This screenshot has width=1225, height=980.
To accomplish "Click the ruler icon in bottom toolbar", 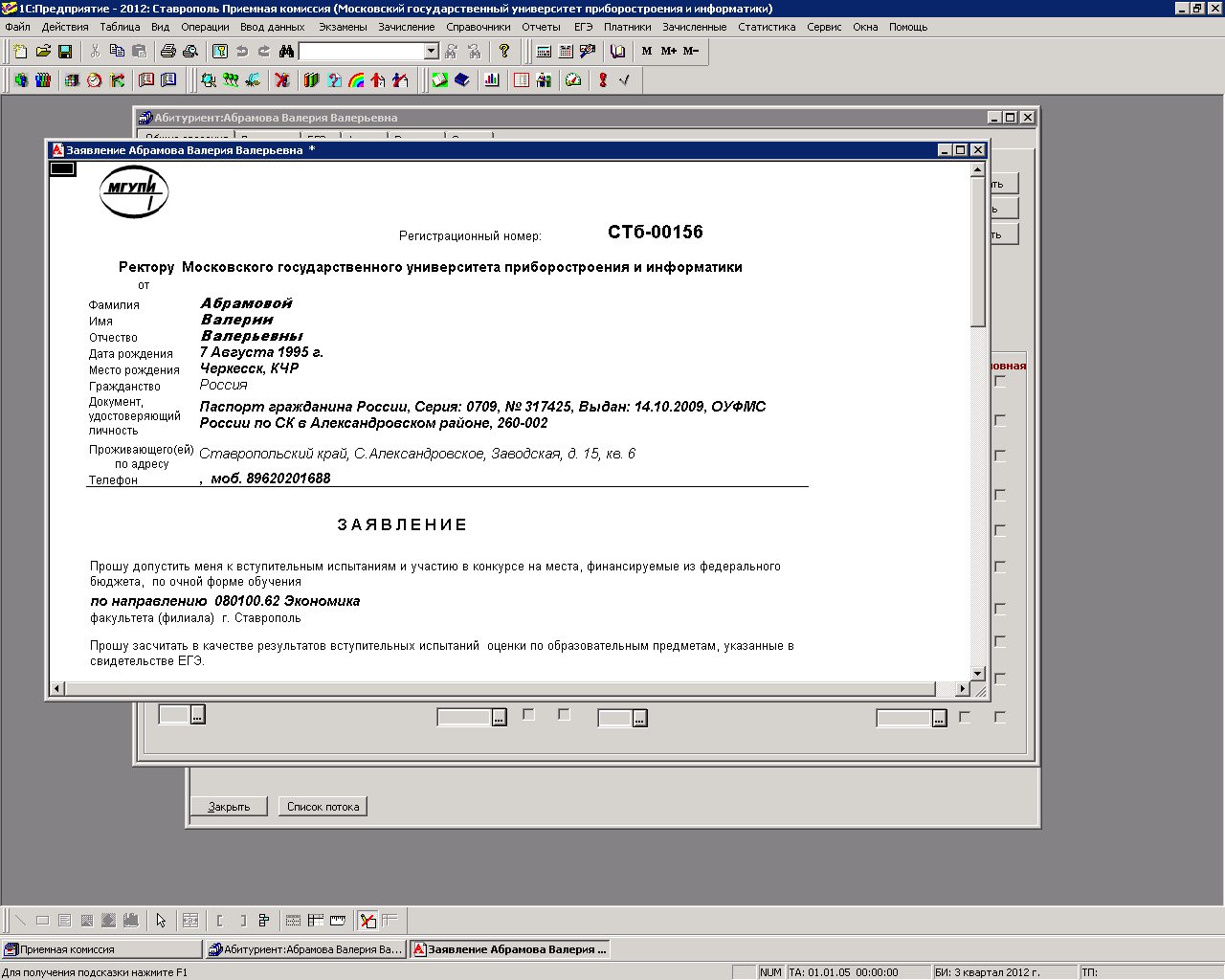I will [338, 921].
